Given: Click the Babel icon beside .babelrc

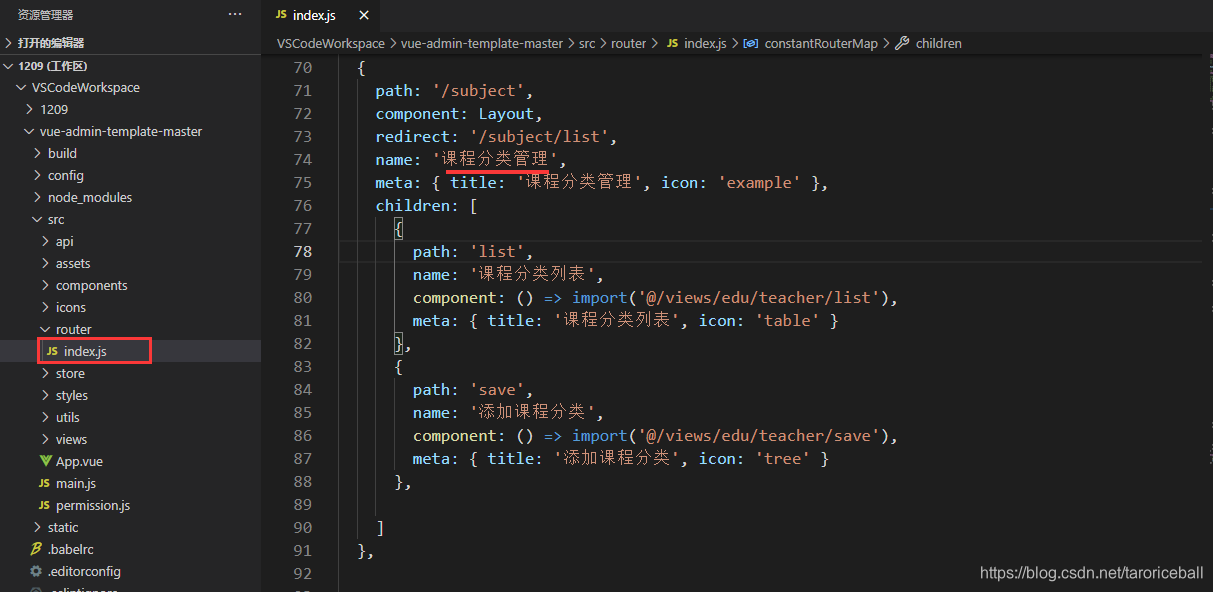Looking at the screenshot, I should (36, 549).
